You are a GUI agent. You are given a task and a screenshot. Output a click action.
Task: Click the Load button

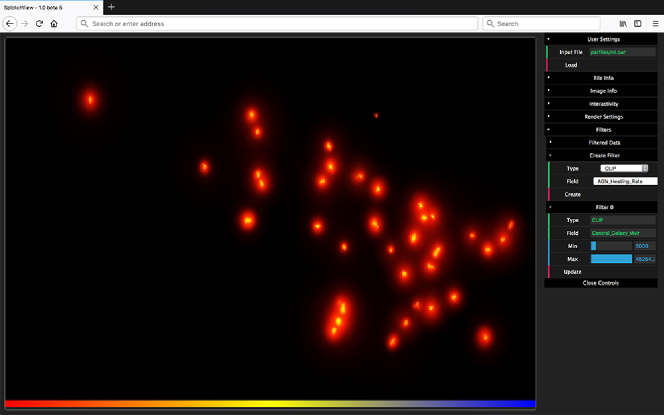571,64
